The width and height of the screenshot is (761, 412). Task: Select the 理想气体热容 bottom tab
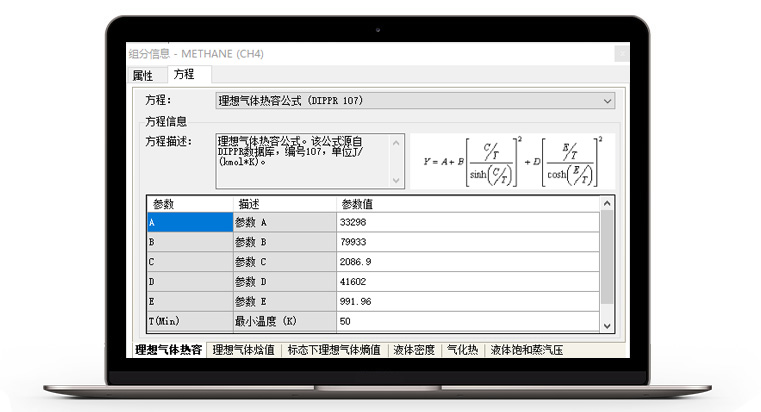[170, 350]
